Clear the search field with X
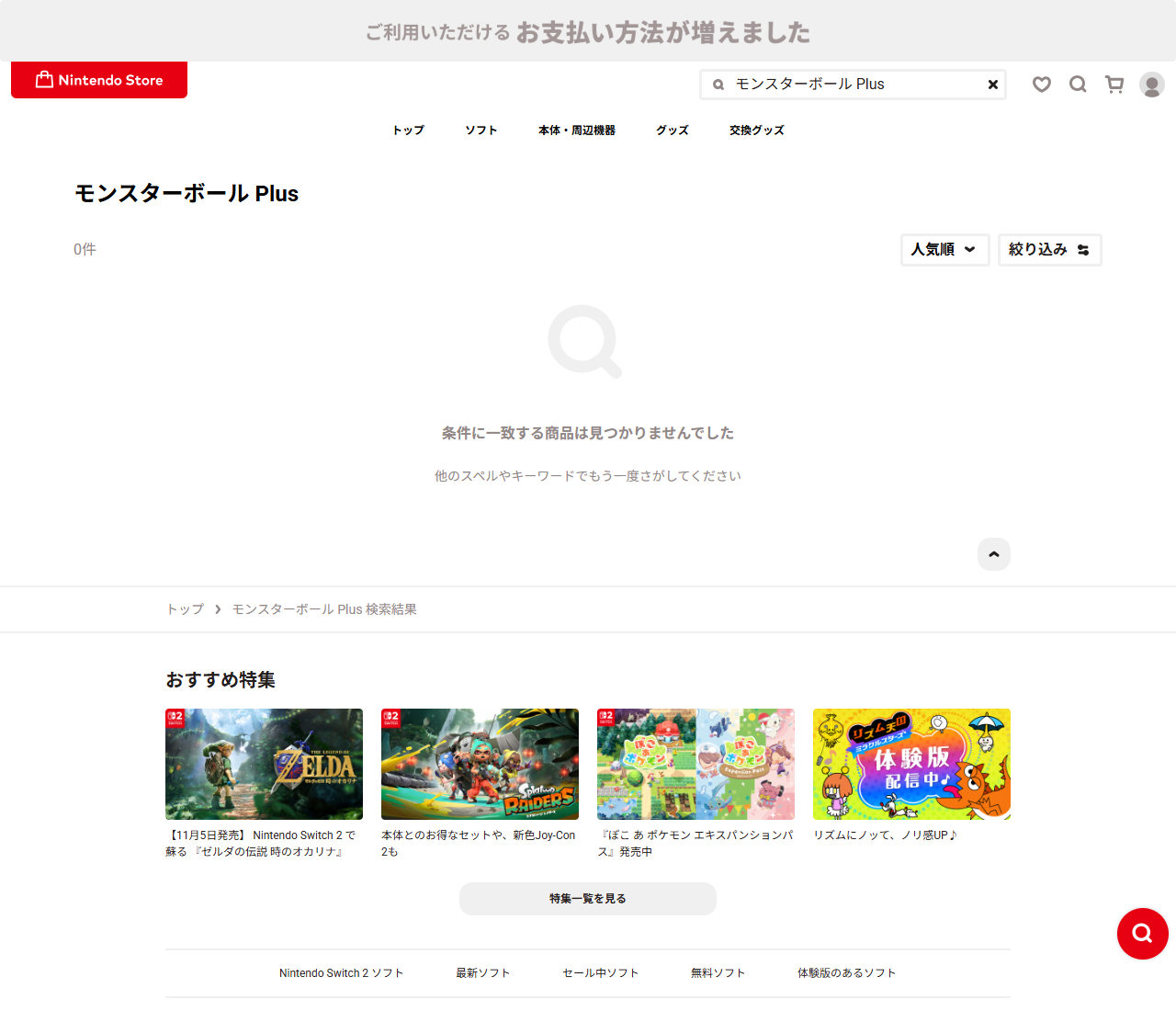Screen dimensions: 1176x1011 point(992,85)
